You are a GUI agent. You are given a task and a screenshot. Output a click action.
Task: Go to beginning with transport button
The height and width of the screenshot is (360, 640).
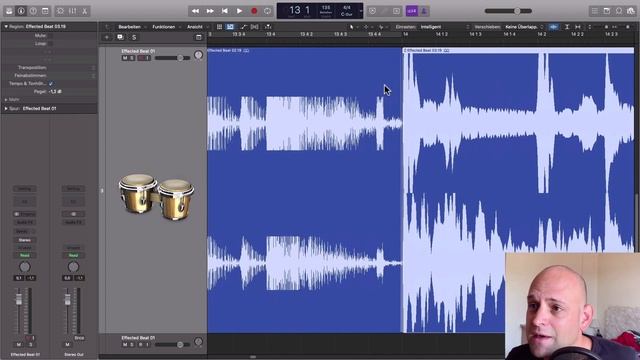coord(225,11)
